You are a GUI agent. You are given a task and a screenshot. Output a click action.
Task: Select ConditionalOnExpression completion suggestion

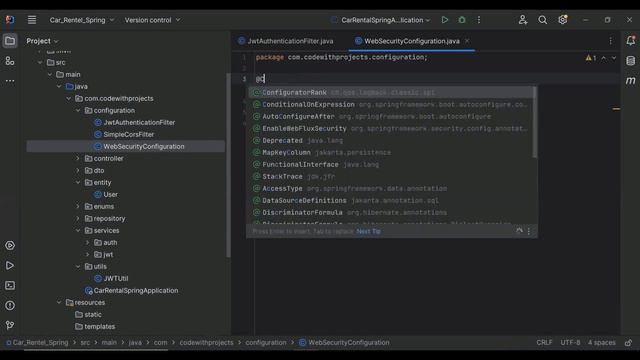click(x=391, y=104)
